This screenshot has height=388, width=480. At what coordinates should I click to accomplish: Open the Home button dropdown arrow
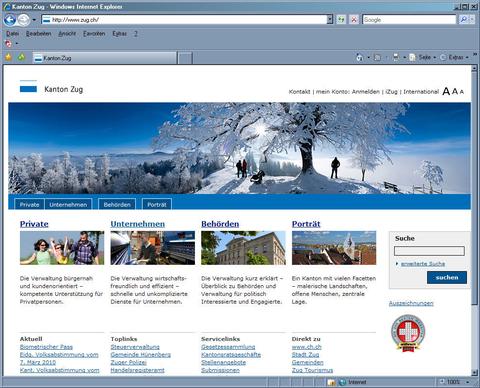click(368, 57)
